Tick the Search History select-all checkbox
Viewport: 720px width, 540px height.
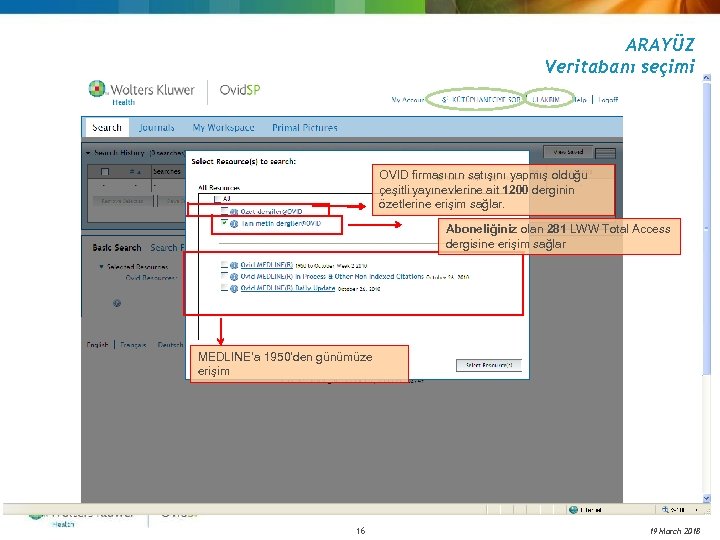pos(105,172)
